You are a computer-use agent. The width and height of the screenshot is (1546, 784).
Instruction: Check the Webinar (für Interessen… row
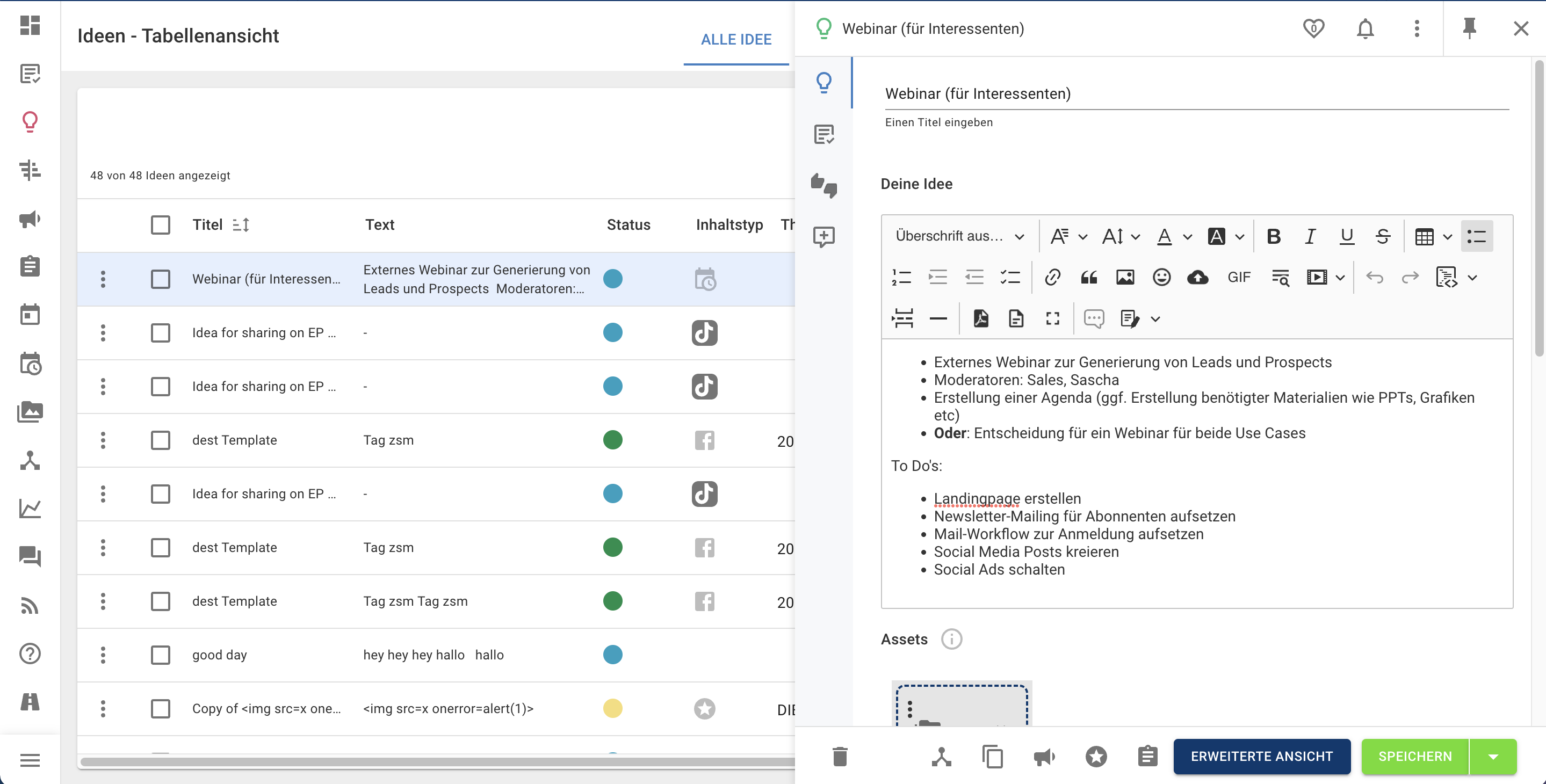[x=160, y=279]
